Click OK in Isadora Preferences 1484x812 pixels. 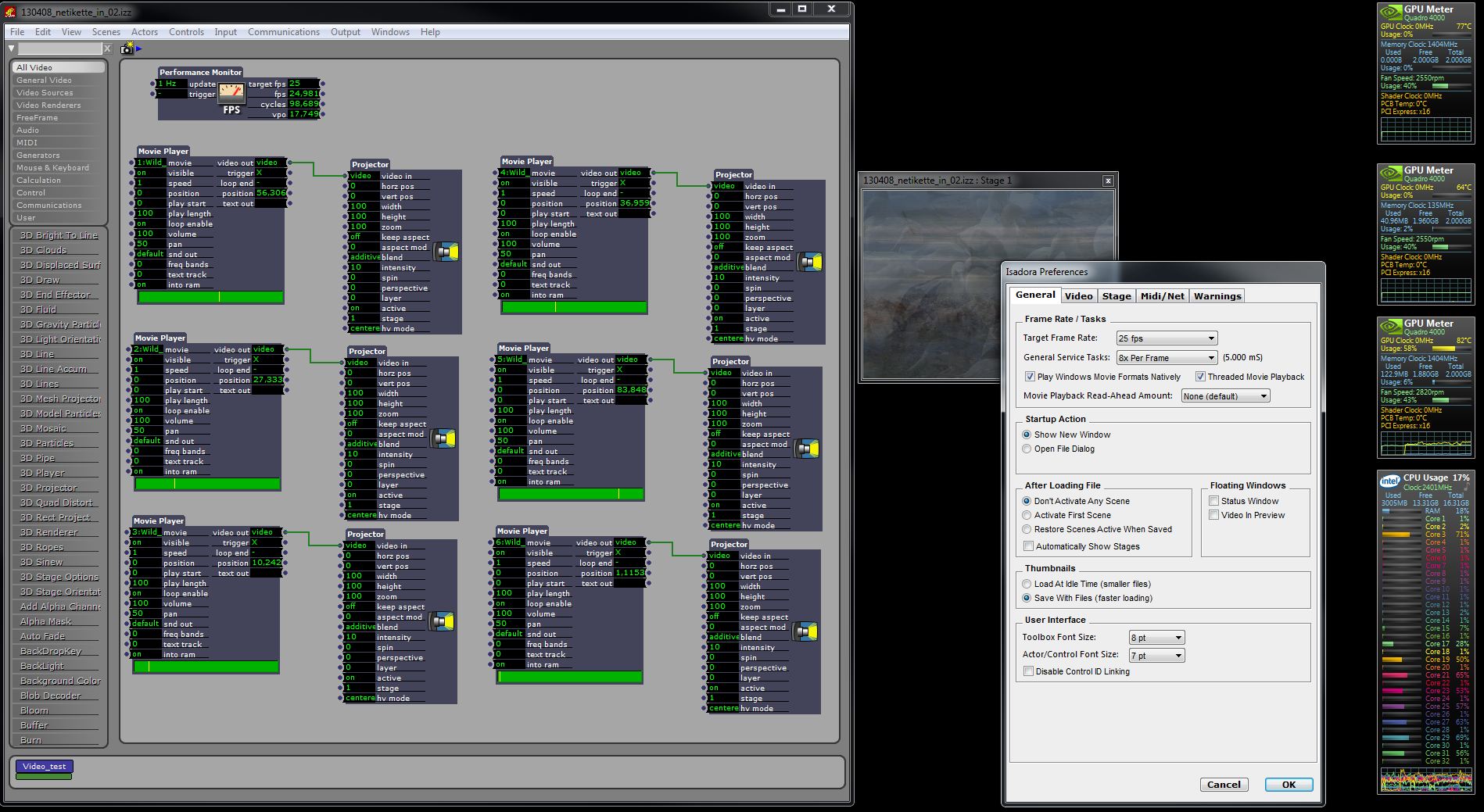[x=1289, y=785]
